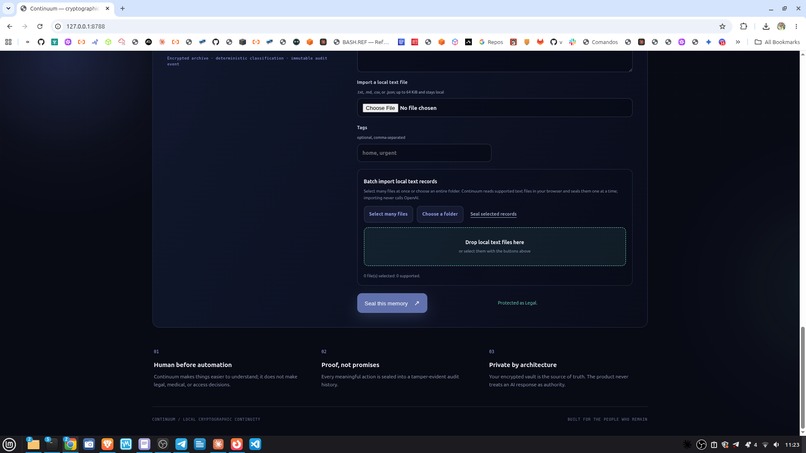
Task: Open the GitLab fox bookmark icon
Action: point(540,42)
